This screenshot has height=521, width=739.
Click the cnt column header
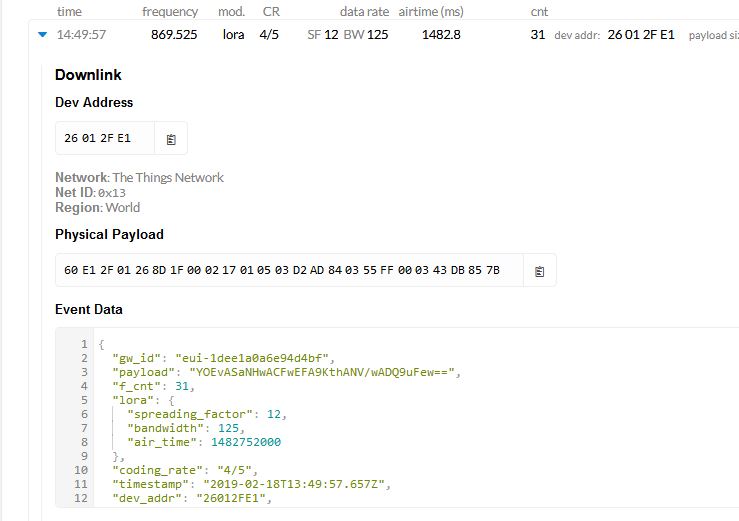tap(539, 11)
